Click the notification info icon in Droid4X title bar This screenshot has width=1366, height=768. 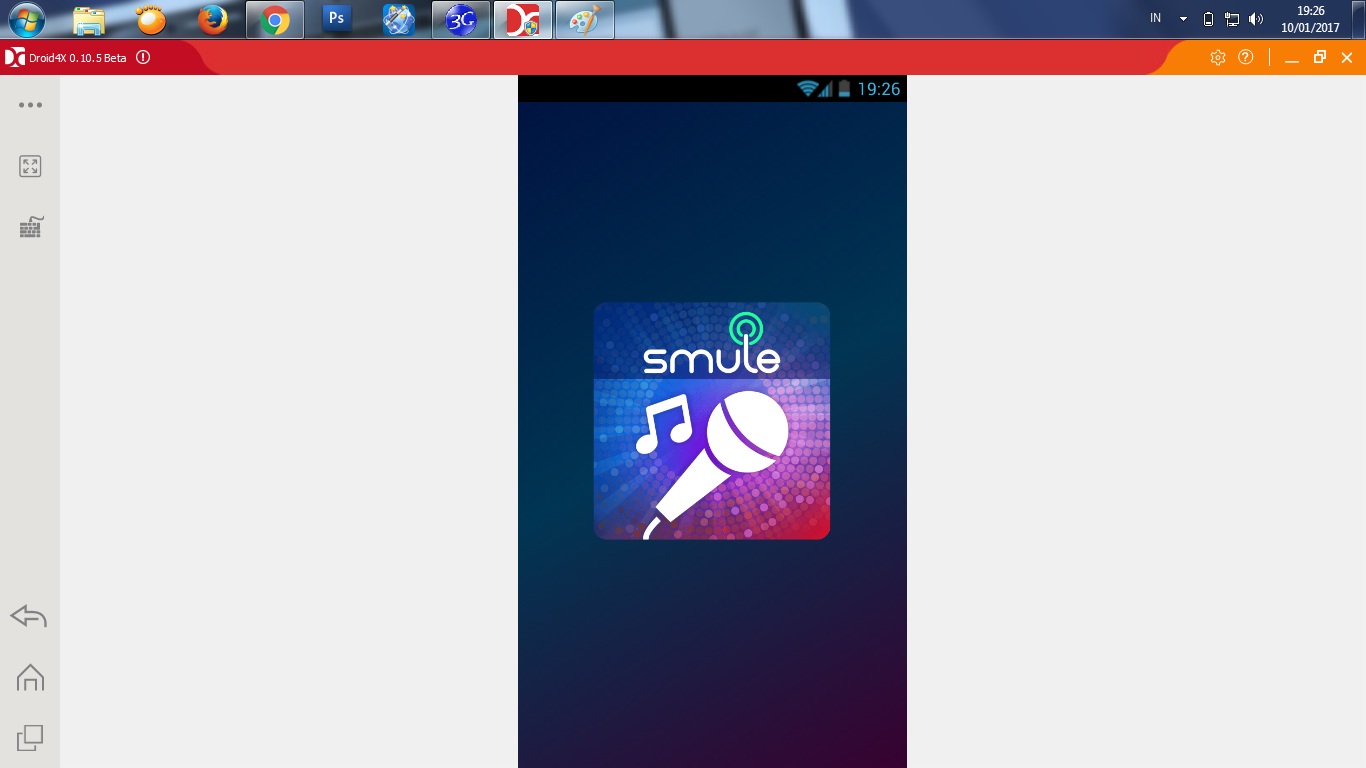point(143,57)
